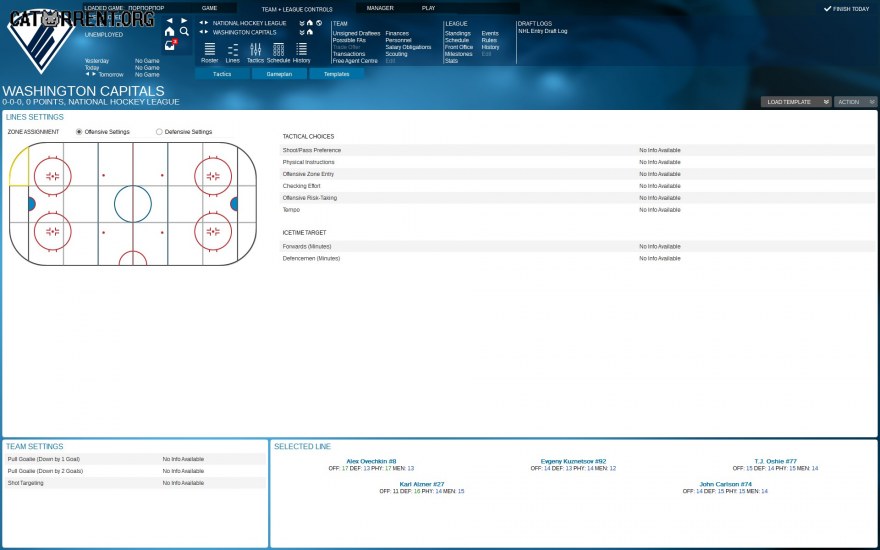
Task: Open the inbox icon with red badge
Action: click(x=170, y=45)
